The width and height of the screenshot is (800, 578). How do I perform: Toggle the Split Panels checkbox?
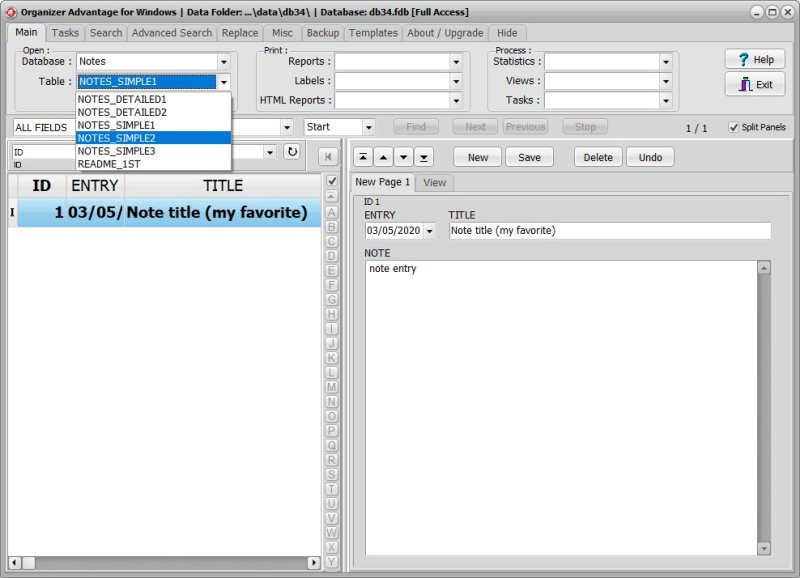click(x=734, y=127)
